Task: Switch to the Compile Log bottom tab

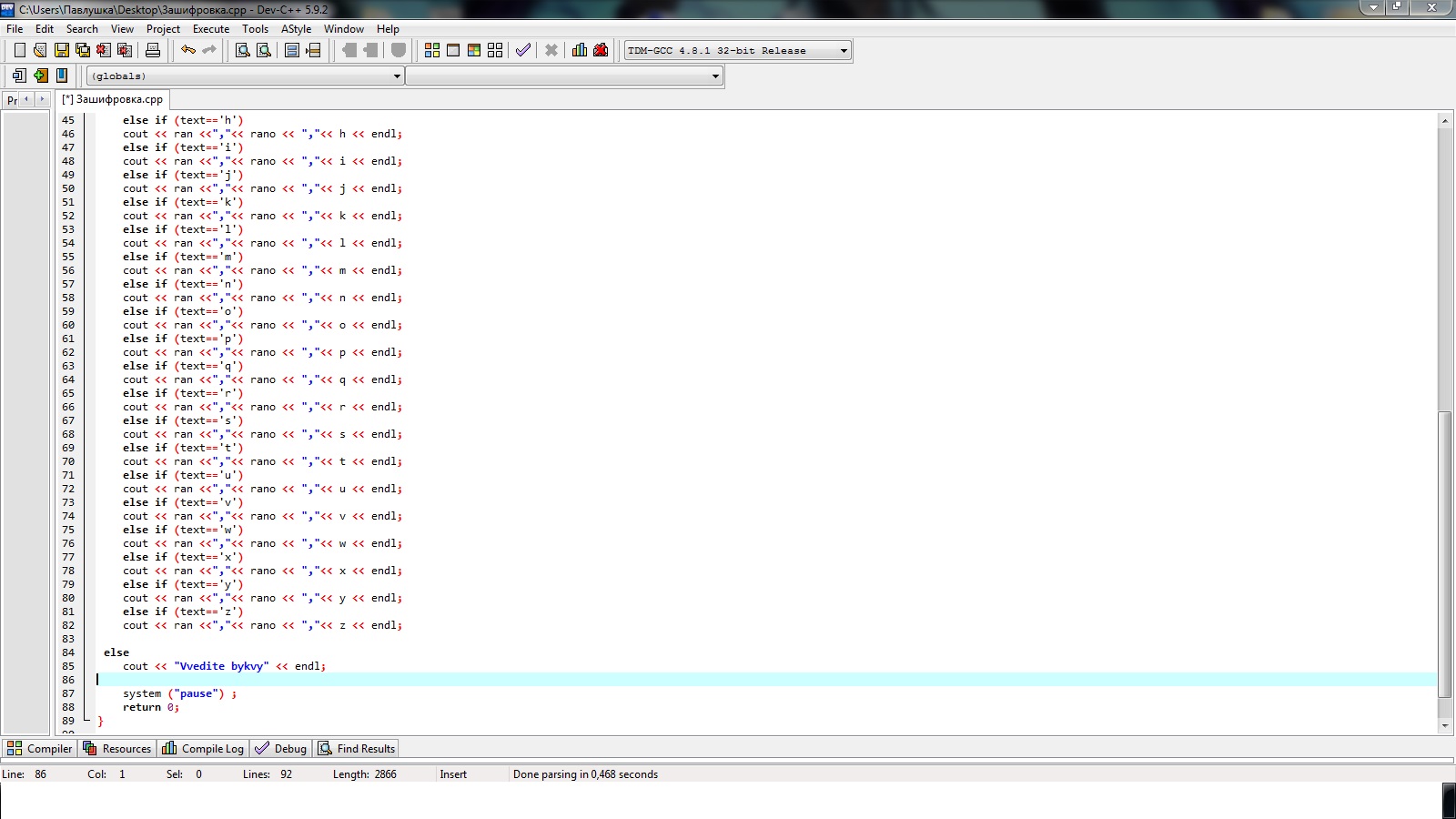Action: click(203, 749)
